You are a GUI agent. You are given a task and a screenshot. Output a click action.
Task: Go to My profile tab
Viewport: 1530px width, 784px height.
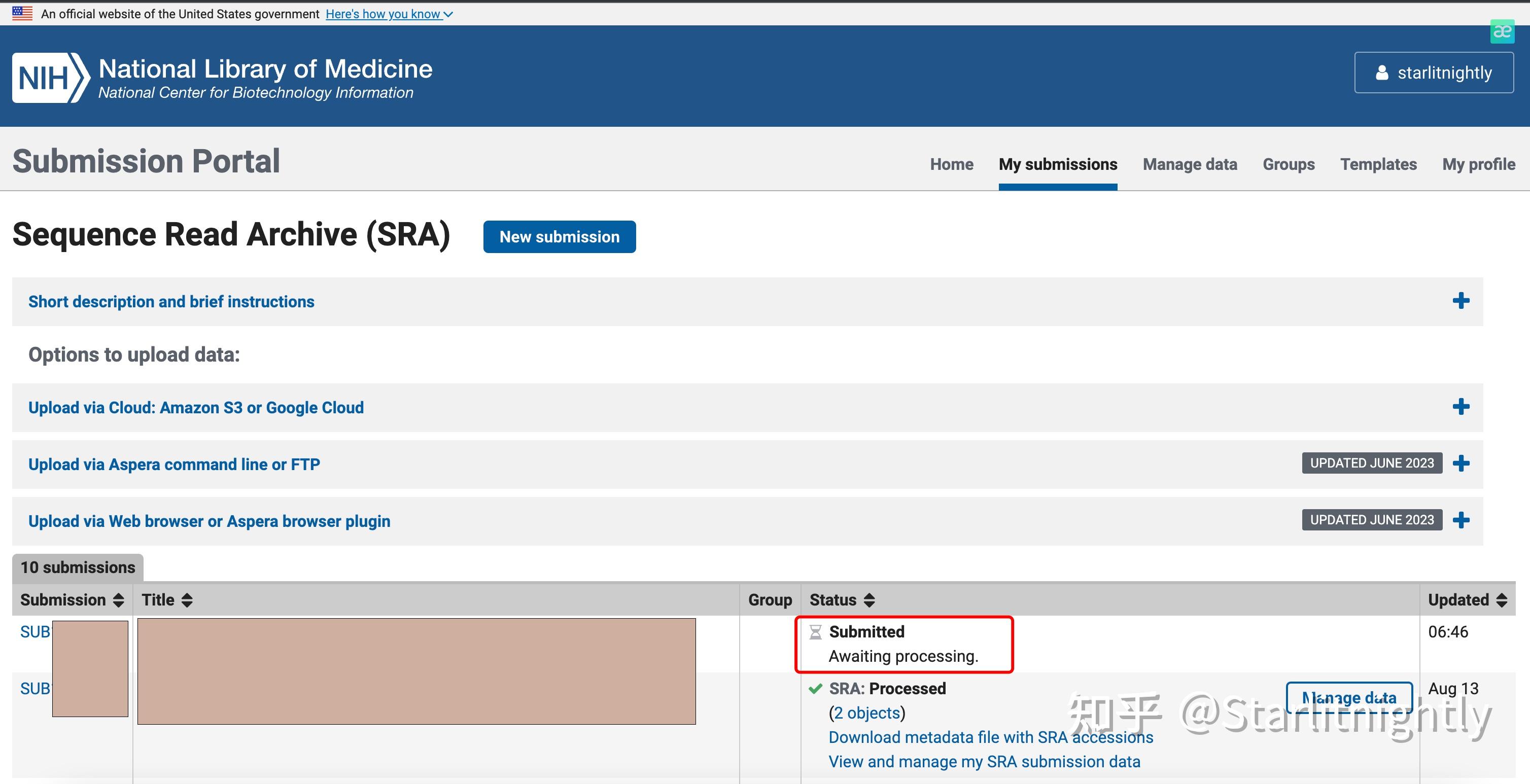pyautogui.click(x=1478, y=164)
